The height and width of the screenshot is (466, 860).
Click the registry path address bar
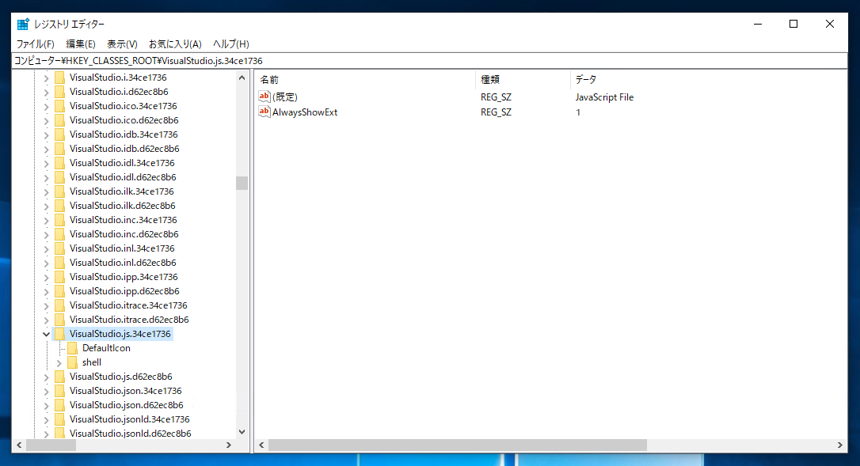coord(429,61)
